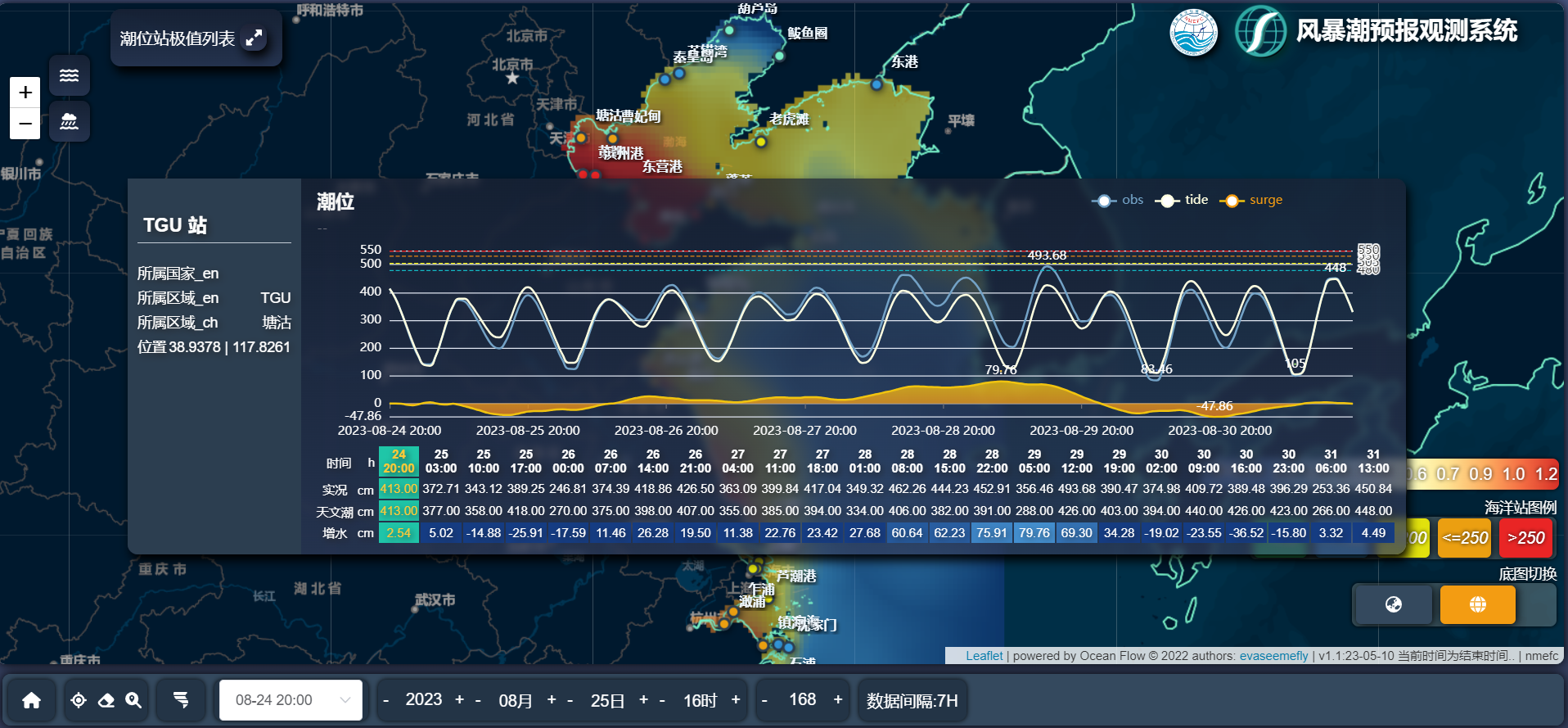Increase the 168 hours value
The image size is (1568, 728).
coord(838,699)
